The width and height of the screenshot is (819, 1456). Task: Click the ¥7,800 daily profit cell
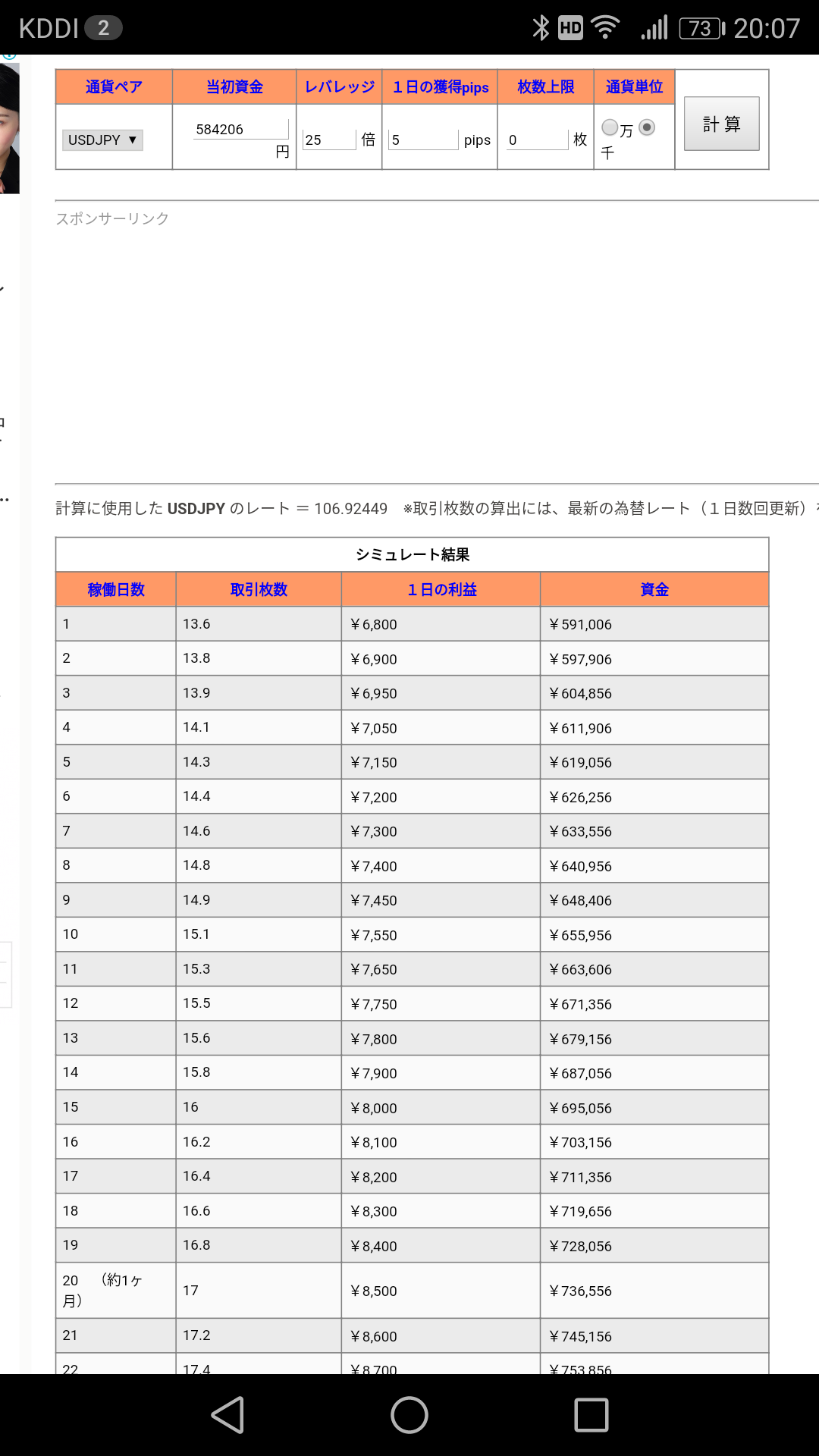coord(441,1038)
